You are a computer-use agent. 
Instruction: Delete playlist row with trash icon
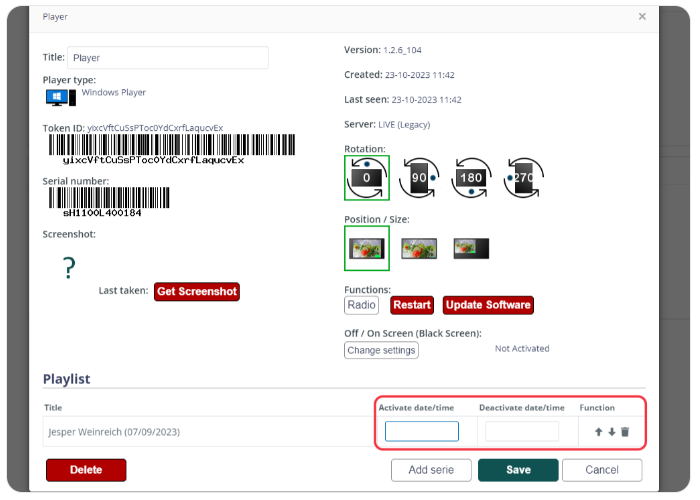tap(625, 432)
